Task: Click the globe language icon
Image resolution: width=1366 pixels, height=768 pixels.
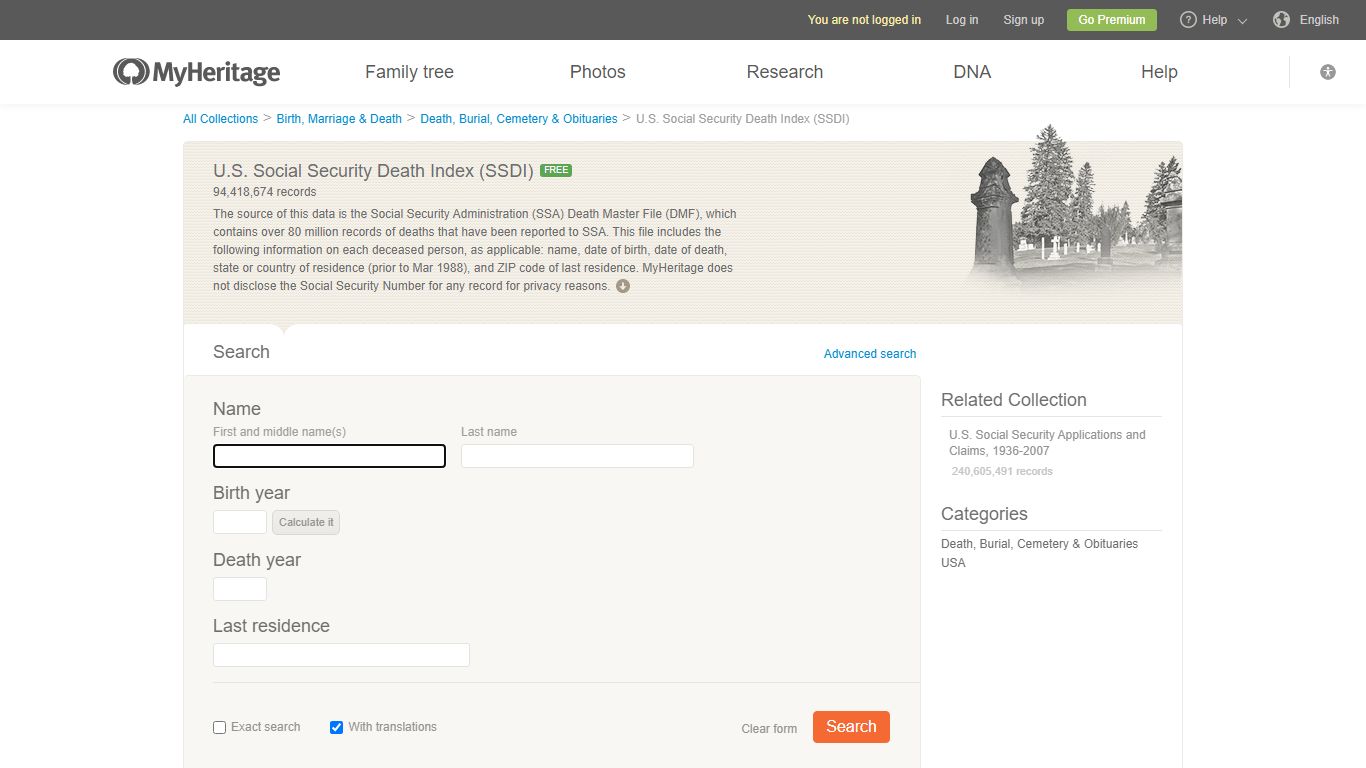Action: pyautogui.click(x=1282, y=20)
